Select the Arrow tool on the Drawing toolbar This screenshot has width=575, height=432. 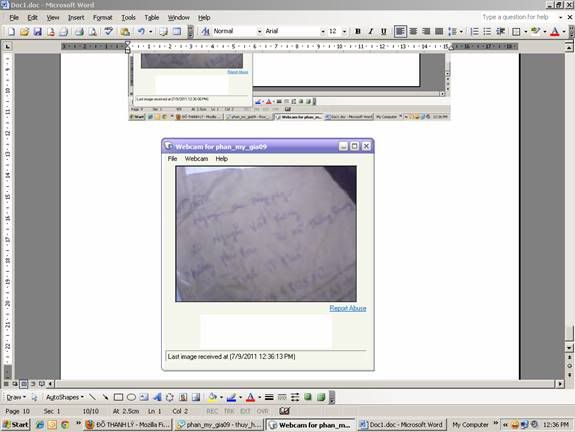coord(105,397)
